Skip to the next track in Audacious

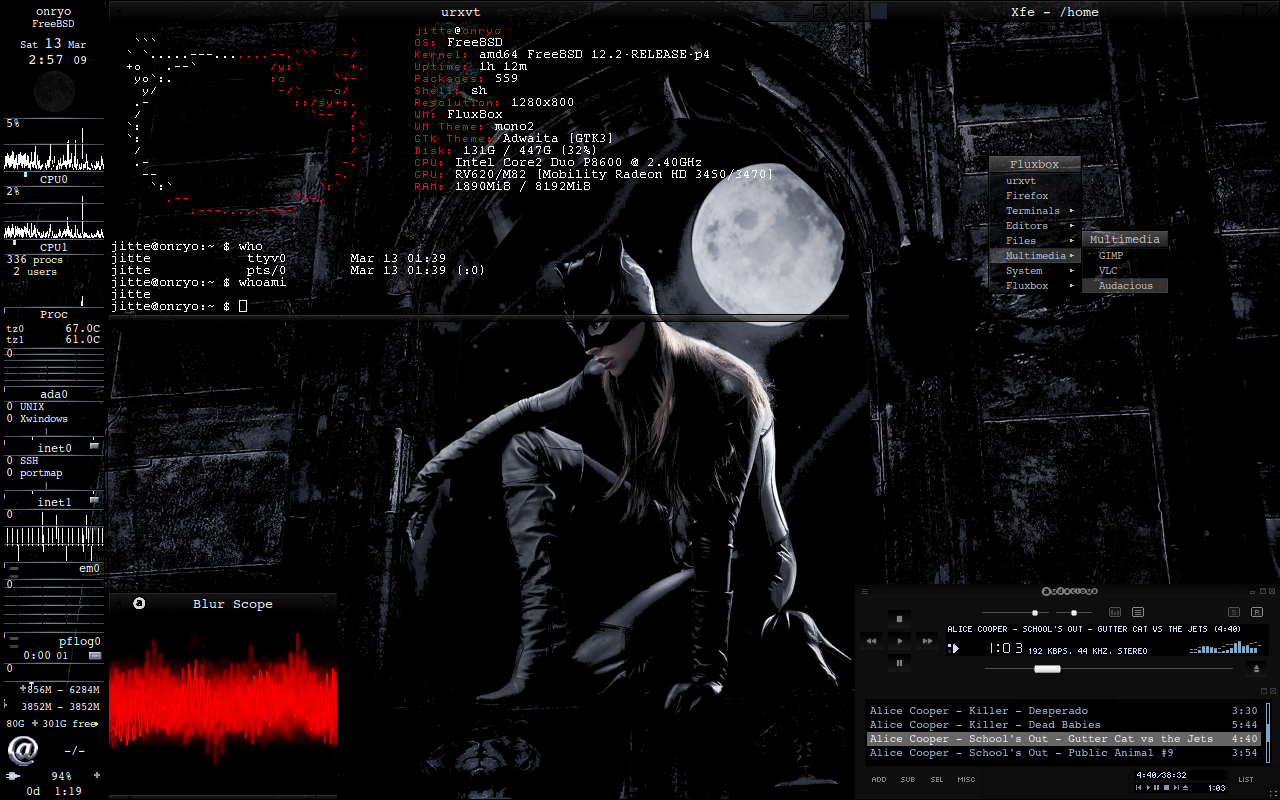(x=927, y=641)
